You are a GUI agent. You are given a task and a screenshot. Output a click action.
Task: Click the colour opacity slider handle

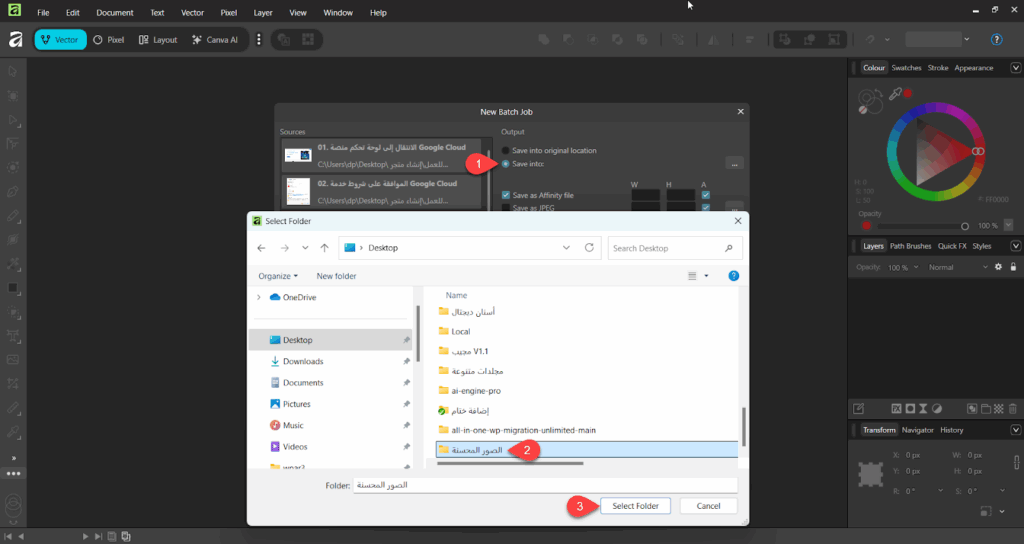[x=965, y=226]
